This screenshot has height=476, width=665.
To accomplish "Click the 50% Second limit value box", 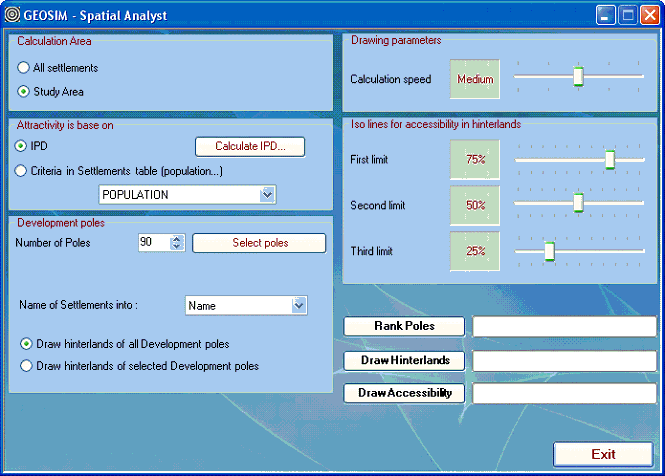I will (x=475, y=205).
